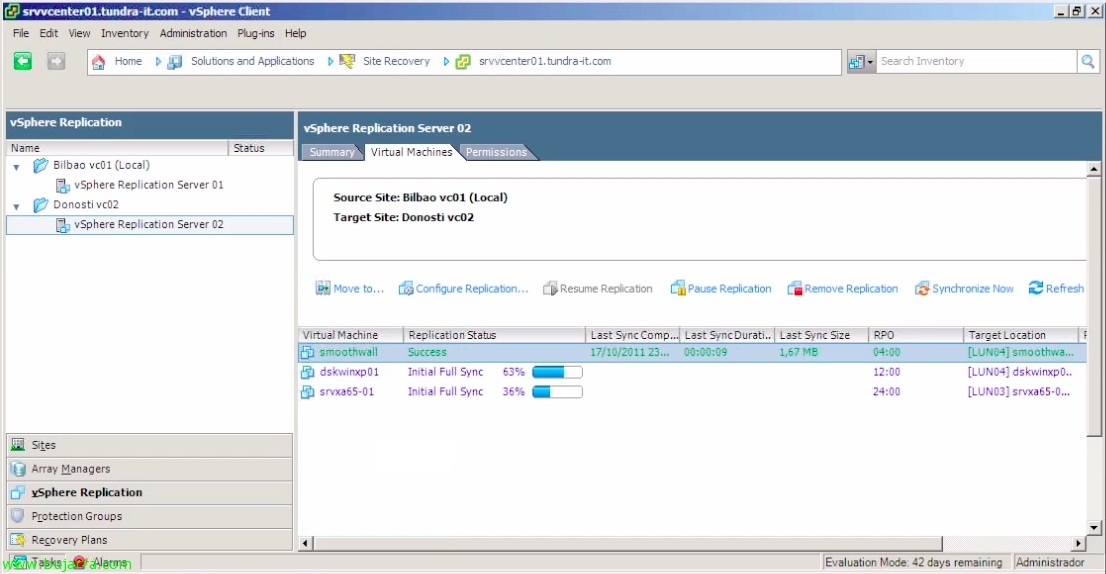Screen dimensions: 1106x574
Task: Open the Administration menu
Action: tap(193, 33)
